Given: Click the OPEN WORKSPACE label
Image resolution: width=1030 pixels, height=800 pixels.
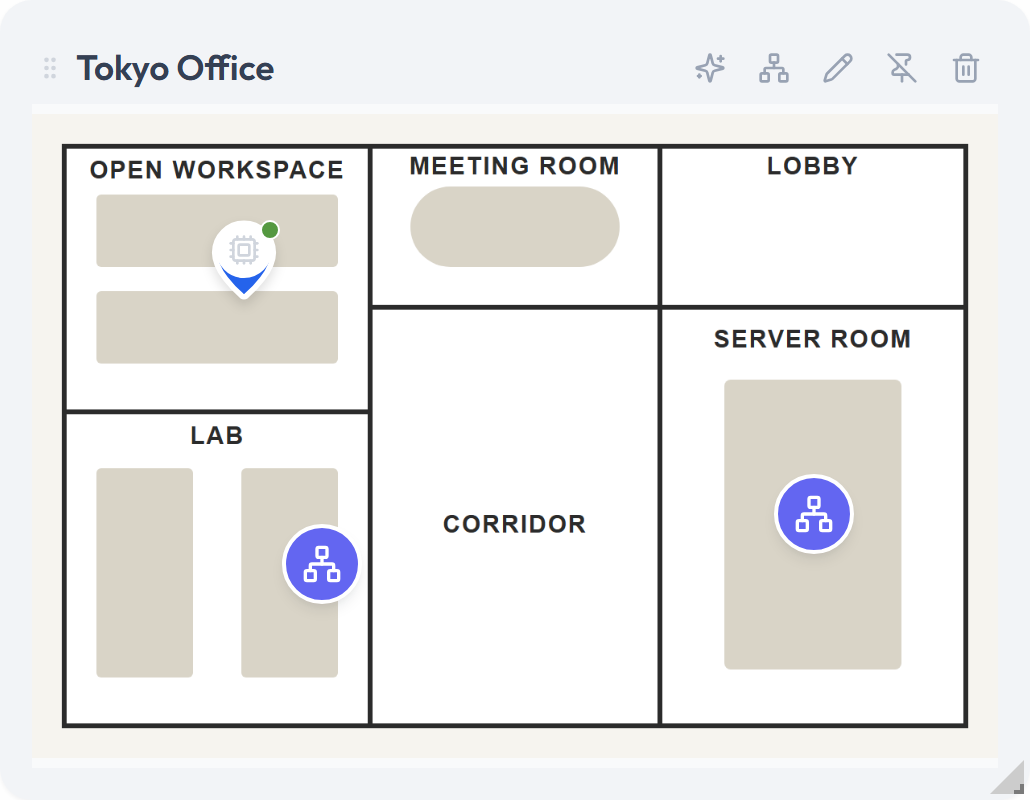Looking at the screenshot, I should tap(217, 169).
